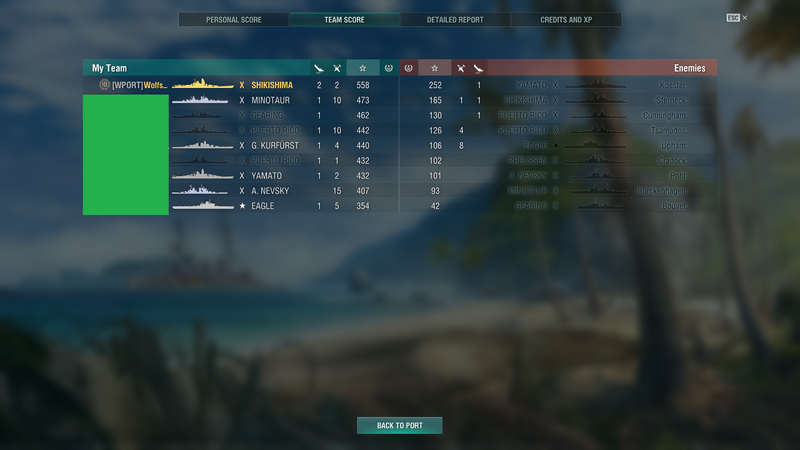Open the Credits and XP tab

pyautogui.click(x=566, y=20)
